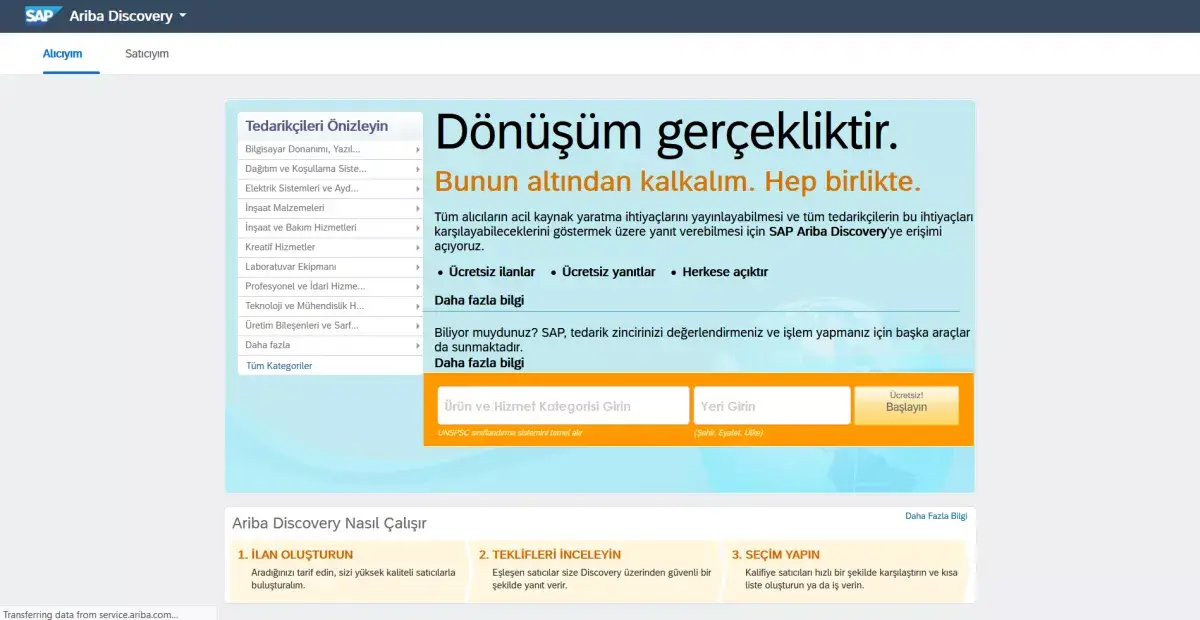
Task: Click Daha fazla bilgi below bullet list
Action: click(479, 300)
